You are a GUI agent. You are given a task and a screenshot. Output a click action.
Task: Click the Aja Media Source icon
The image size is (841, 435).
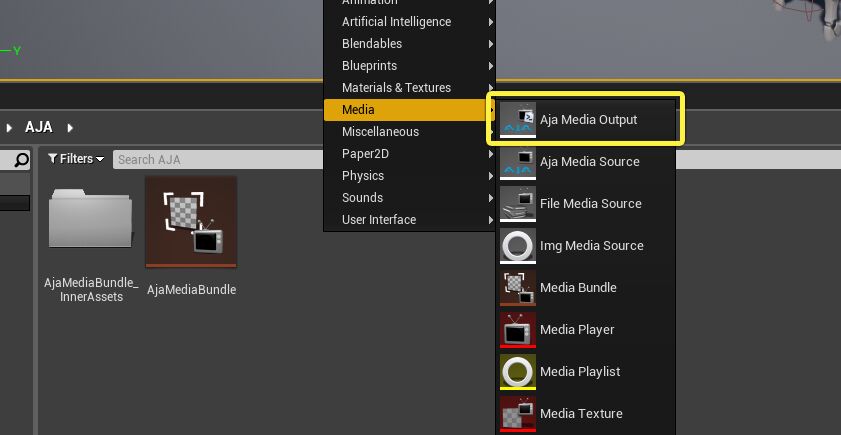(x=518, y=161)
